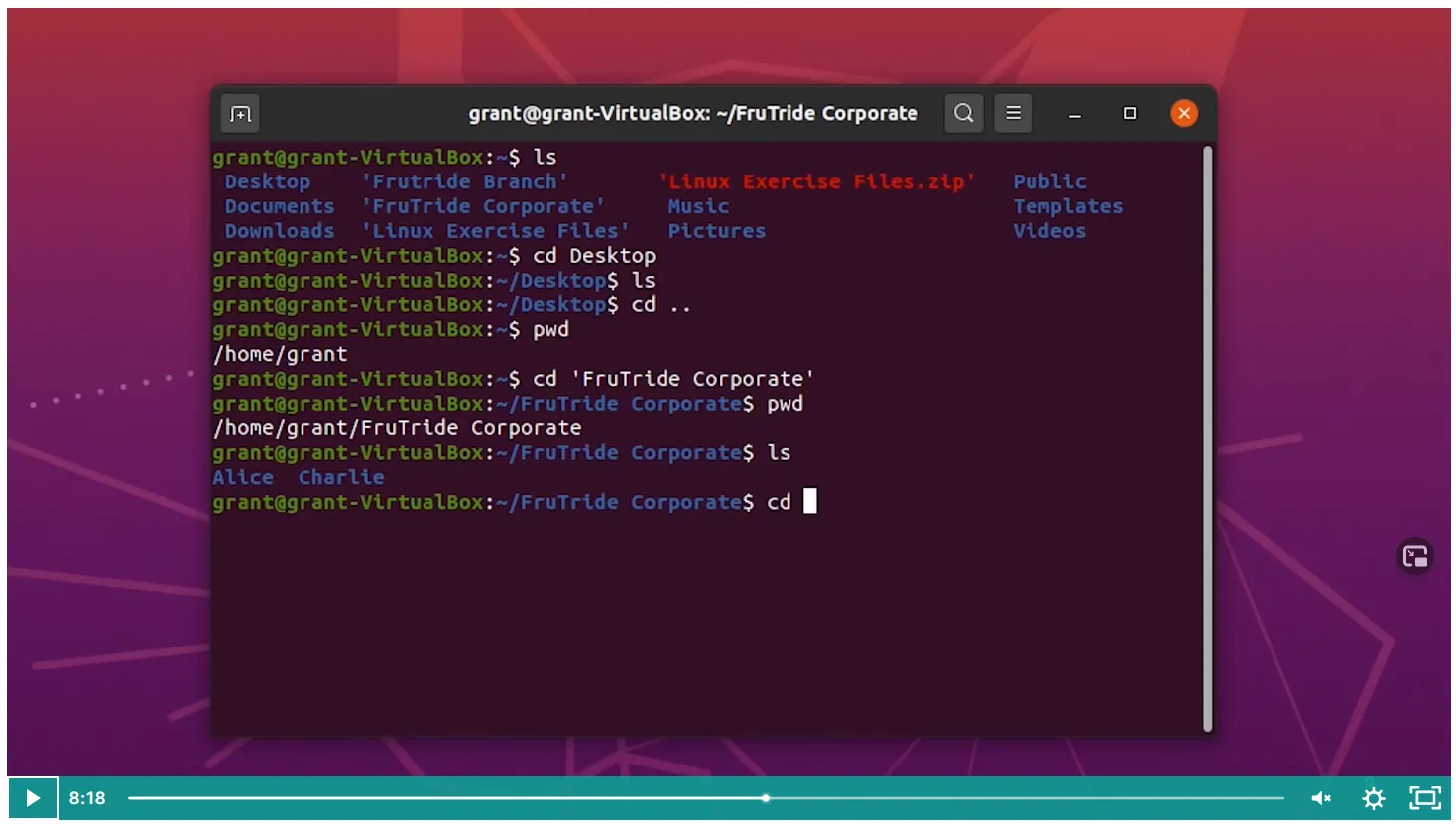Click red 'Linux Exercise Files.zip' name

tap(816, 181)
